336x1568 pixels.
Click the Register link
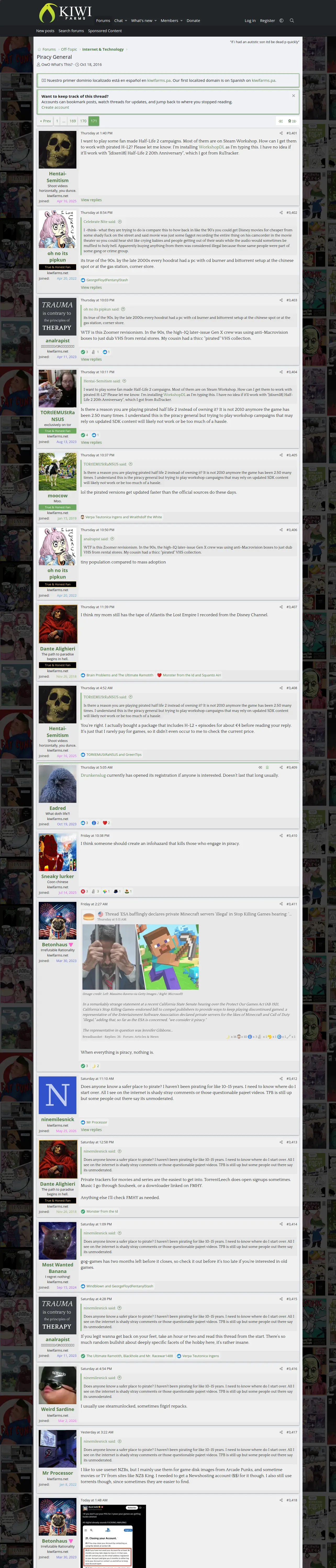tap(267, 21)
